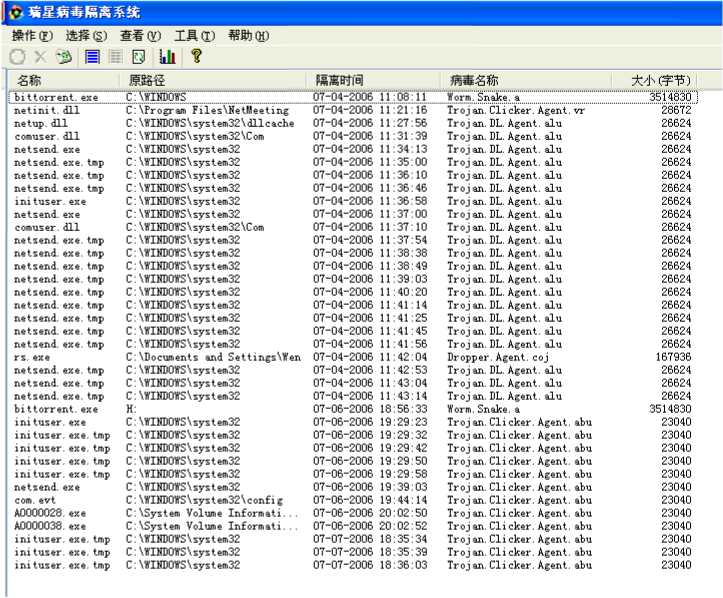Click the time 07-04-2006 11:37:10
Screen dimensions: 723x598
click(370, 227)
